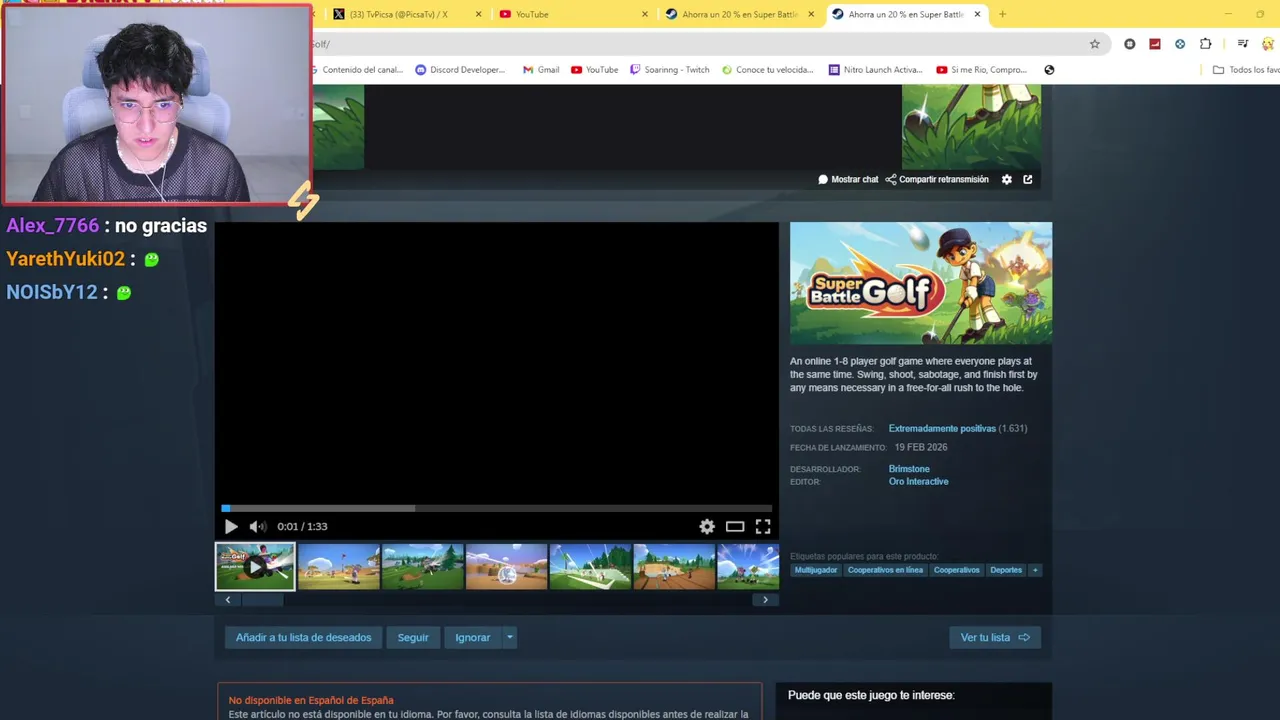Click Compartir retransmisión

937,179
